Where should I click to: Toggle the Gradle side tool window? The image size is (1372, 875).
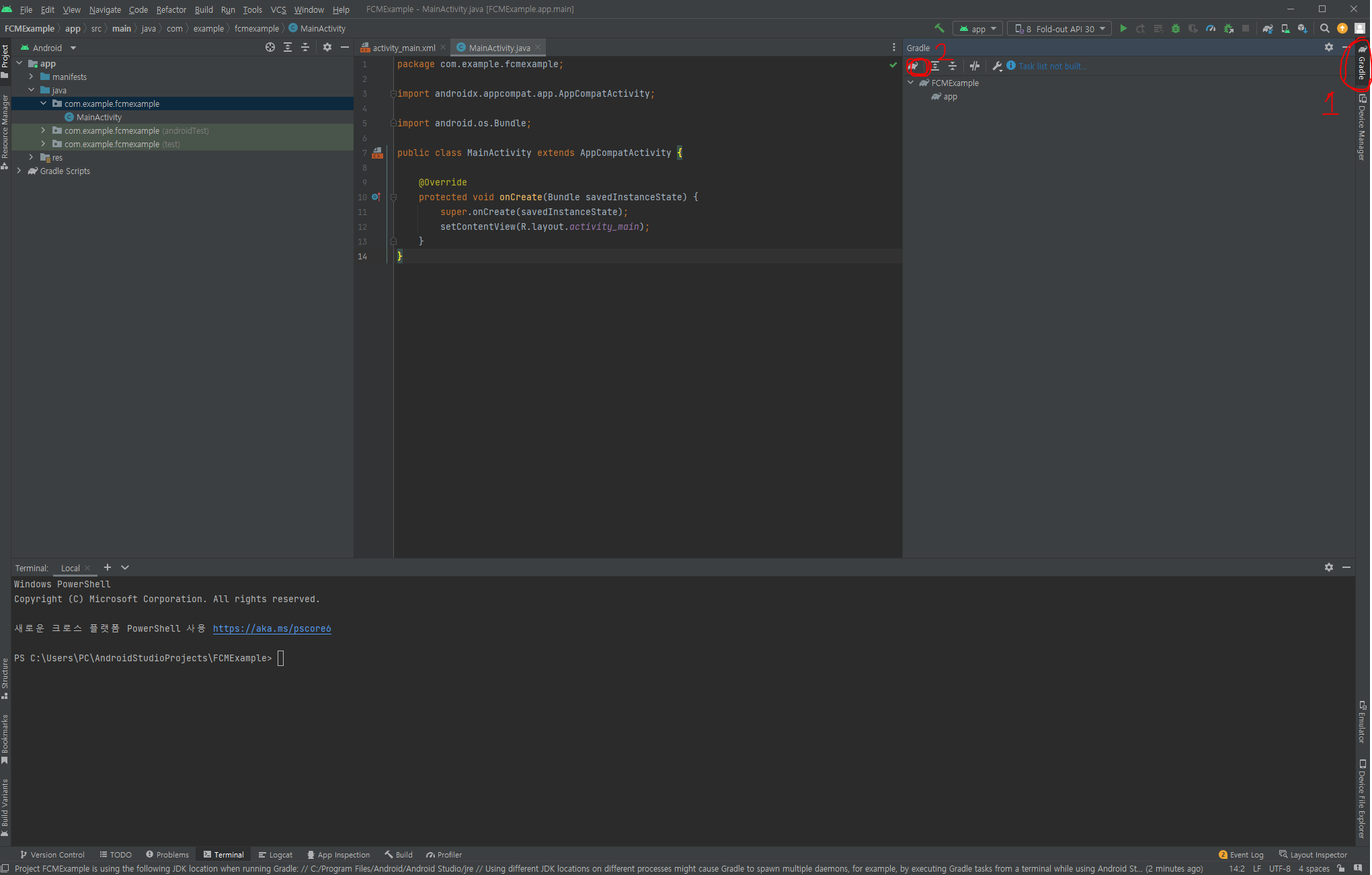[x=1362, y=64]
